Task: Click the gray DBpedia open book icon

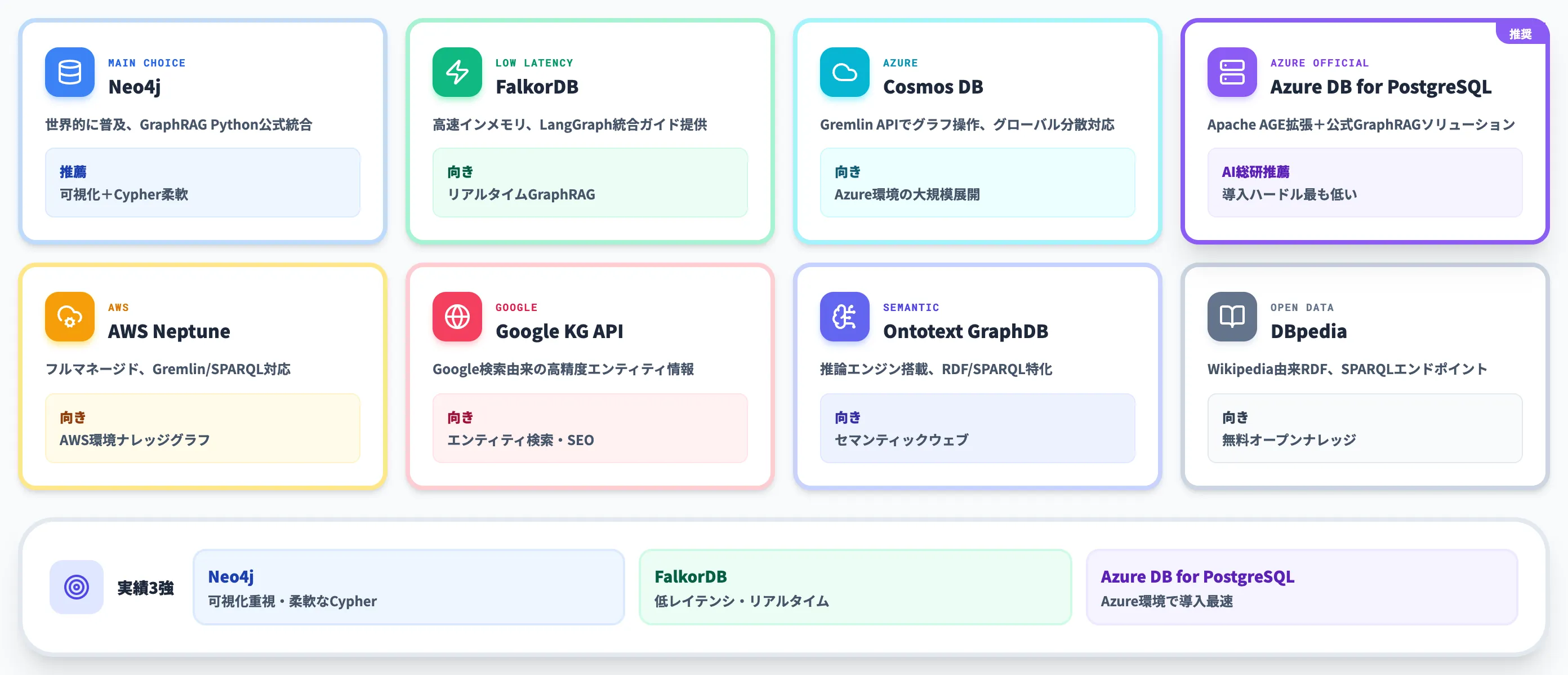Action: point(1232,316)
